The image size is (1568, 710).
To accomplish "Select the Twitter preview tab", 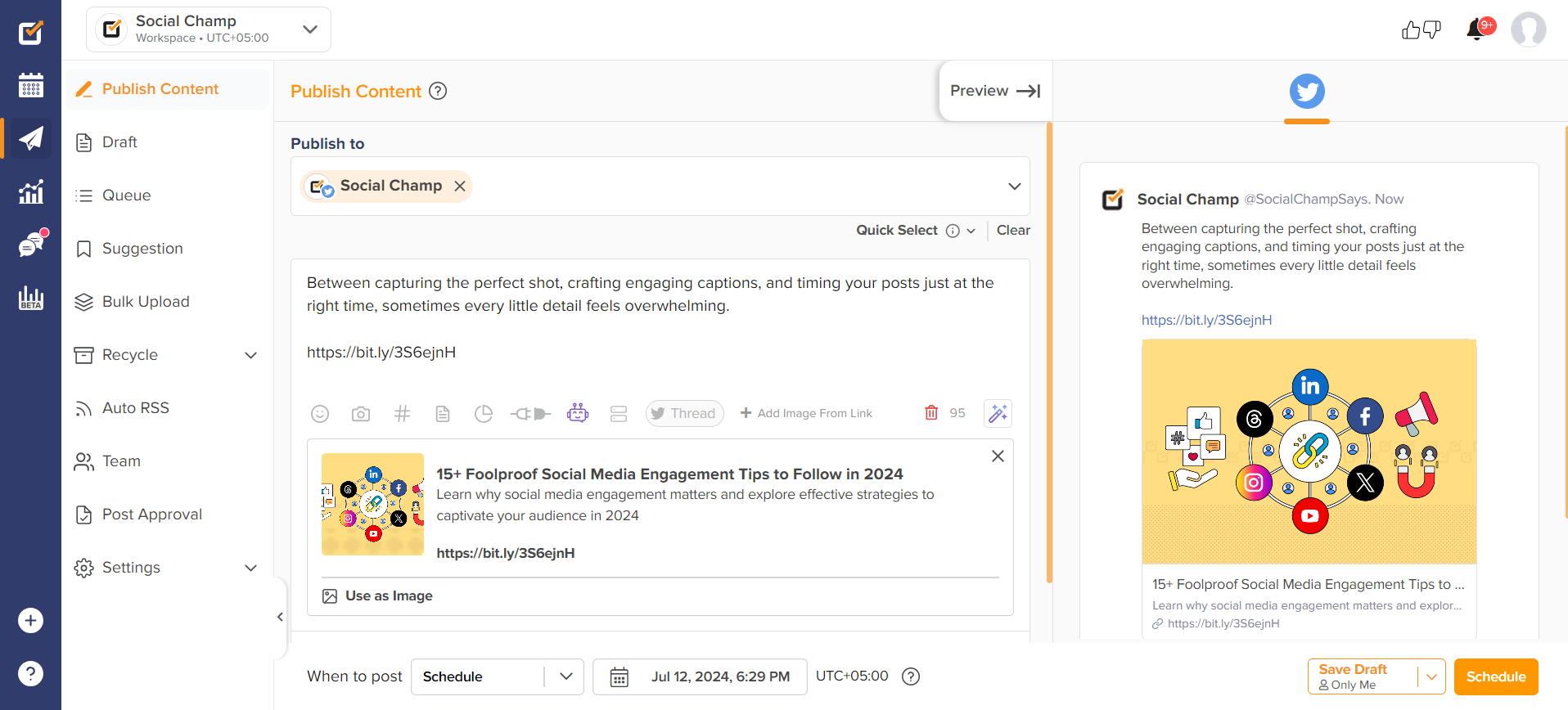I will pyautogui.click(x=1307, y=92).
